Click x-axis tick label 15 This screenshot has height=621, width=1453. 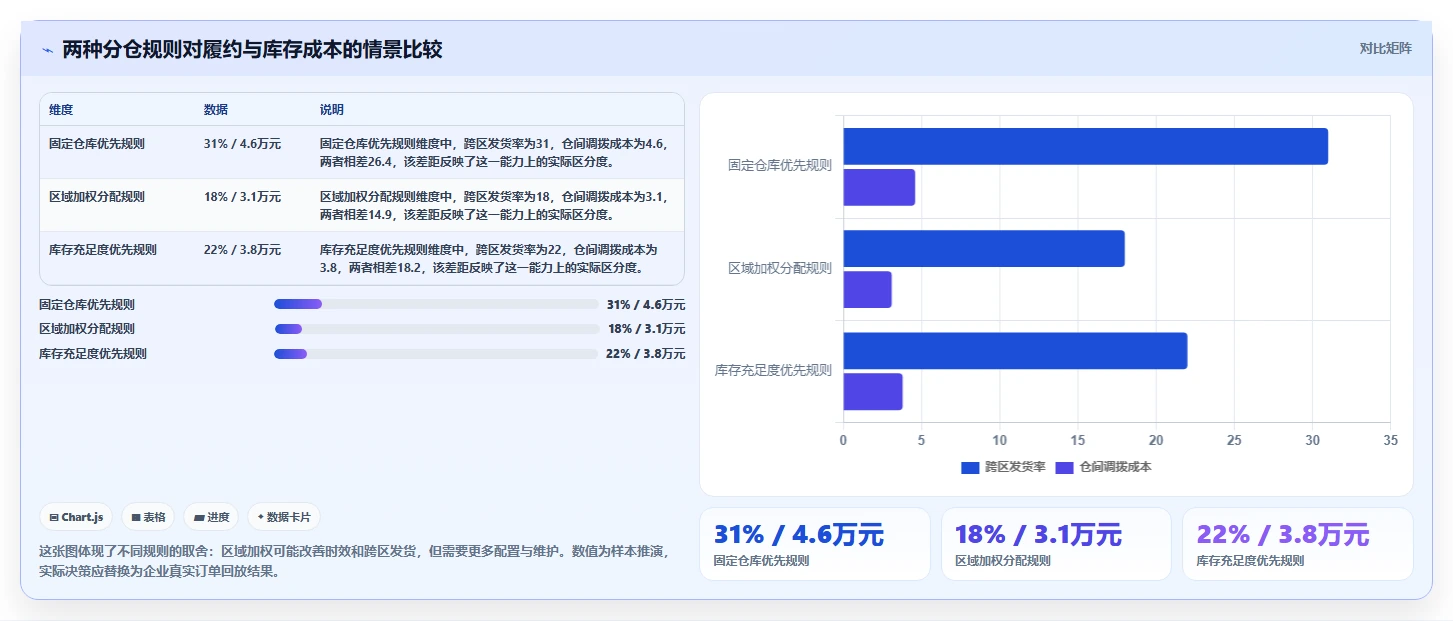pos(1078,440)
